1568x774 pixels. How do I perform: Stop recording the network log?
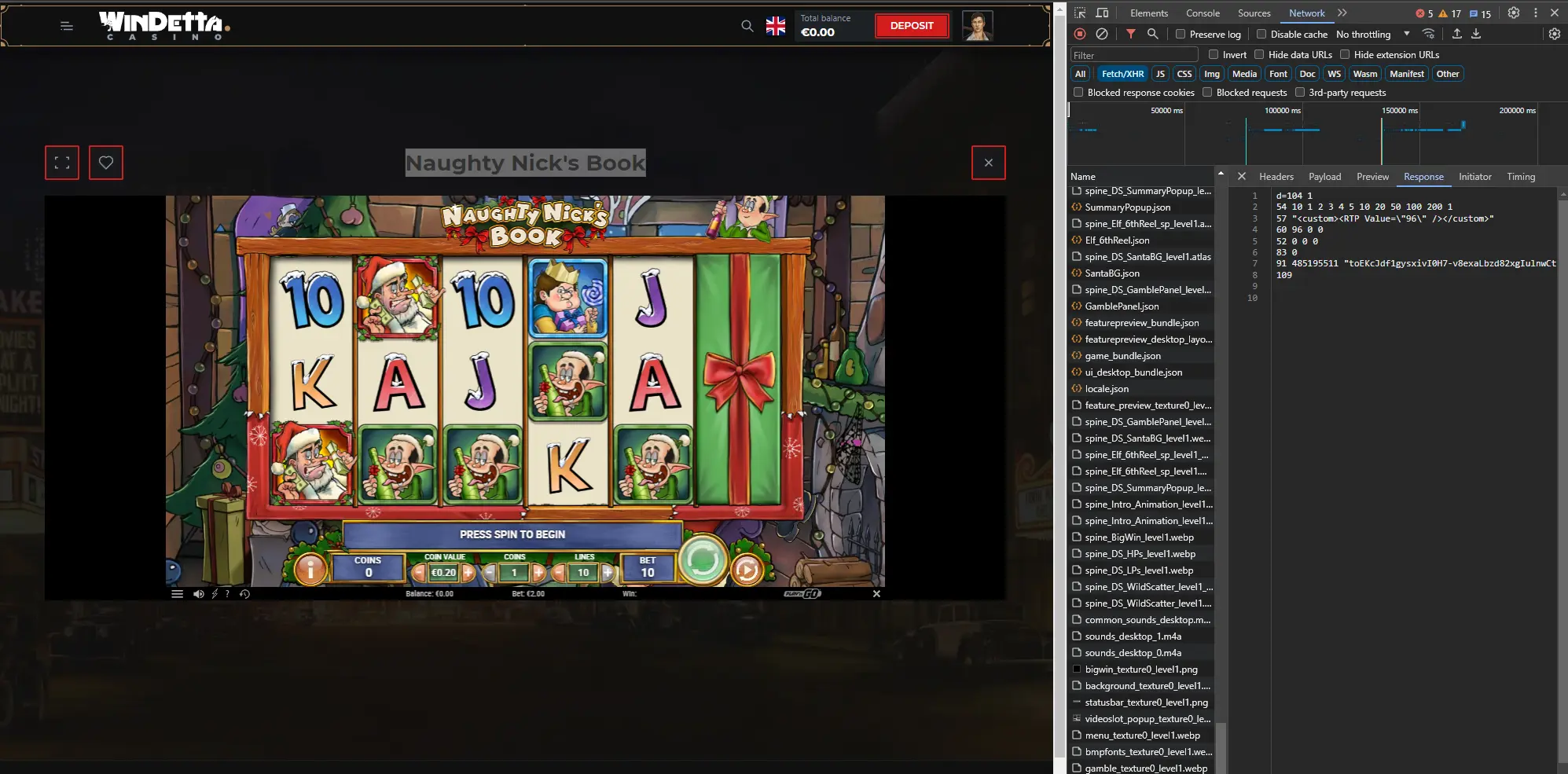(1080, 34)
